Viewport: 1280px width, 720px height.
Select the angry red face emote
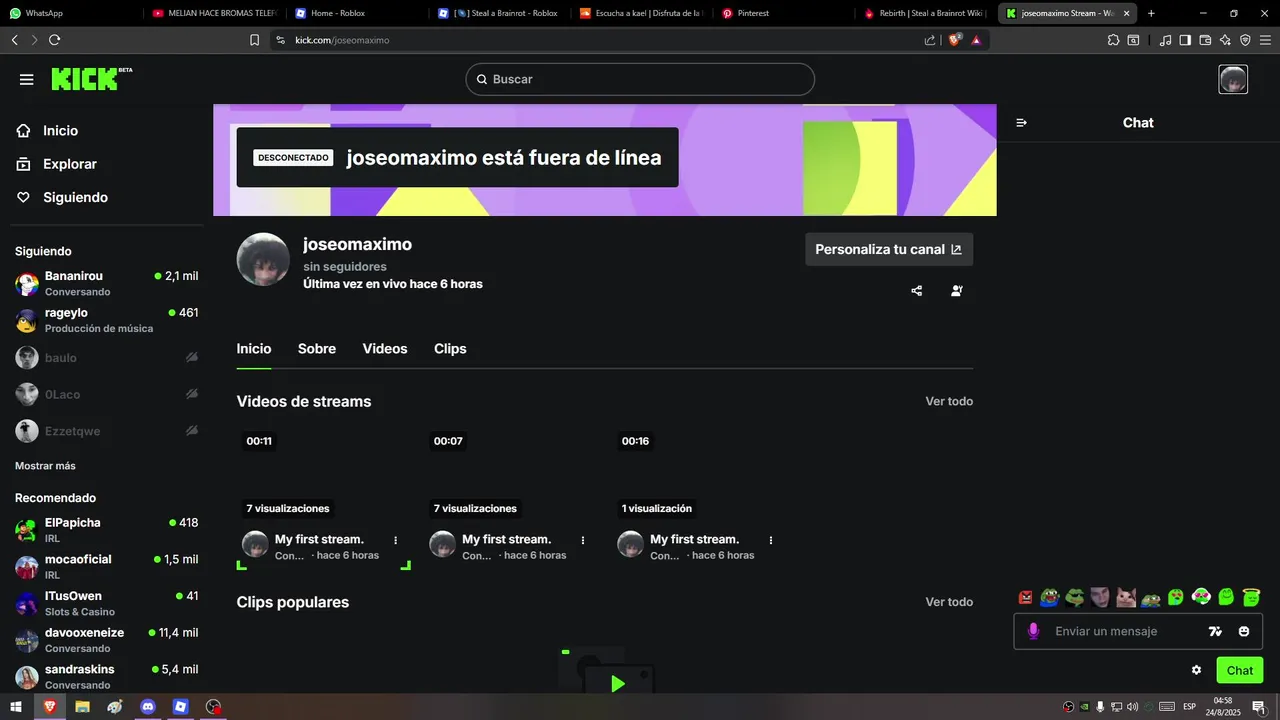1025,598
